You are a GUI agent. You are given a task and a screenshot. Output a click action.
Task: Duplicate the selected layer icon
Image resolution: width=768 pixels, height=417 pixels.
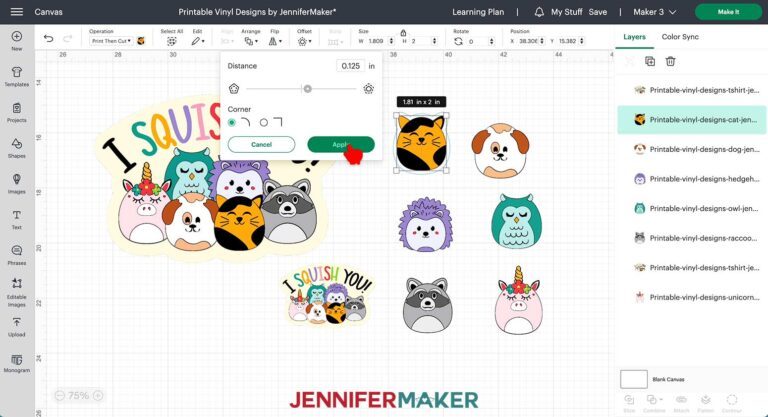pos(650,61)
